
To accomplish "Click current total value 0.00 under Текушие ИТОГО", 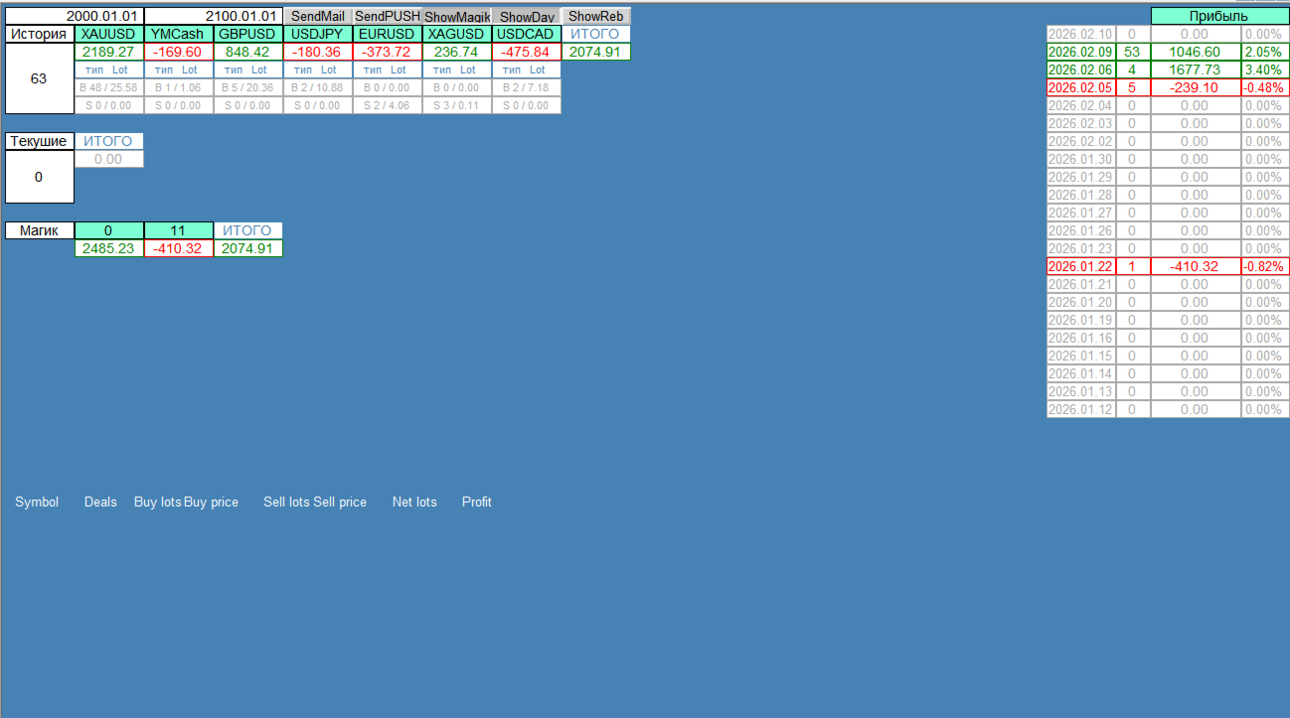I will point(109,159).
